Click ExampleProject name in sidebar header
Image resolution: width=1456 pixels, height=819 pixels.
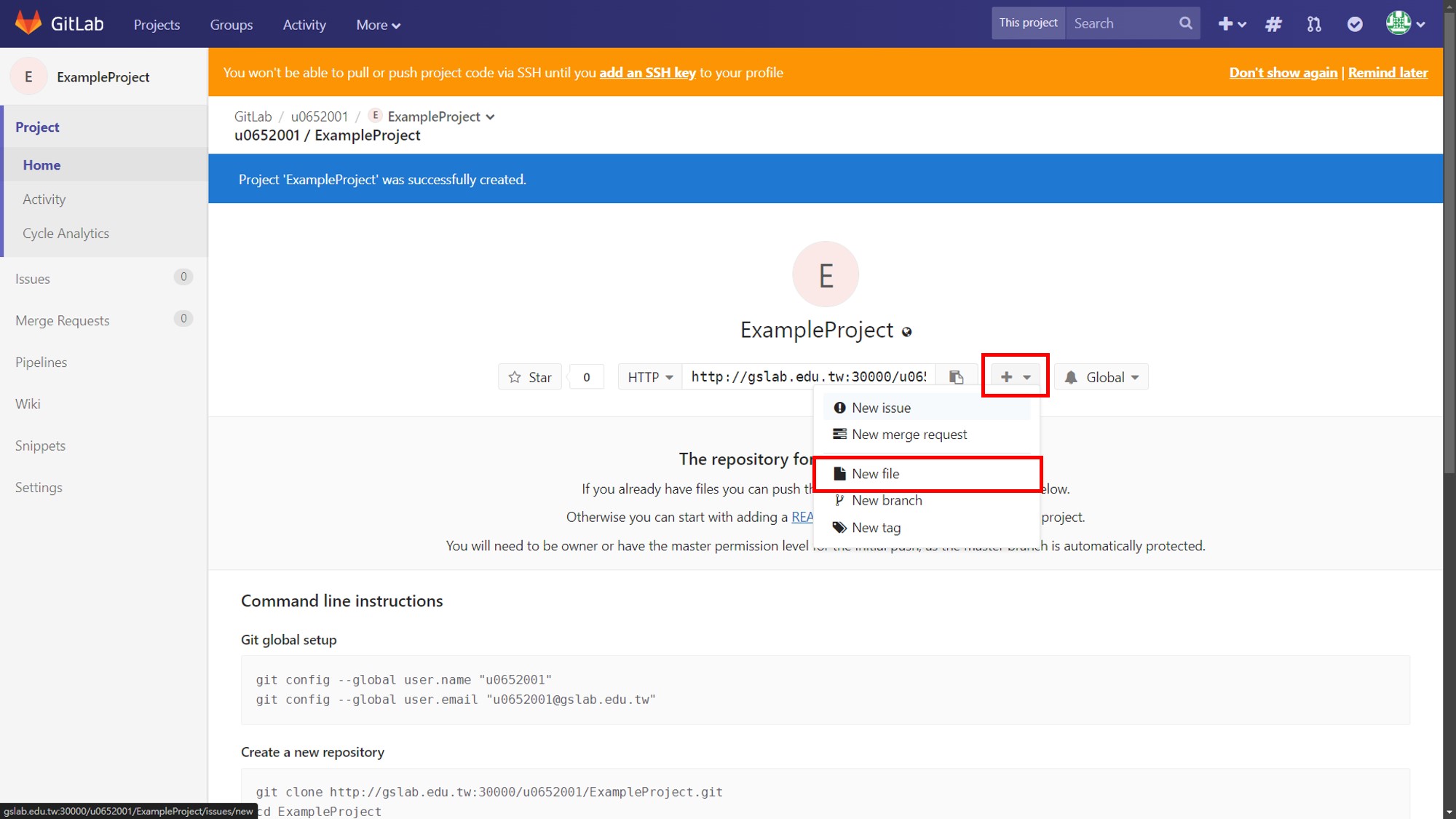[103, 77]
